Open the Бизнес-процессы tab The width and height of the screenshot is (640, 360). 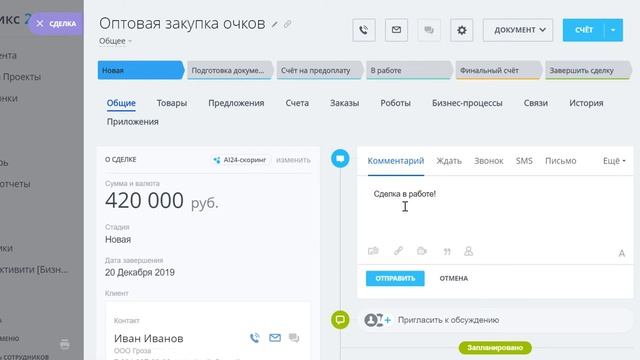click(x=467, y=103)
